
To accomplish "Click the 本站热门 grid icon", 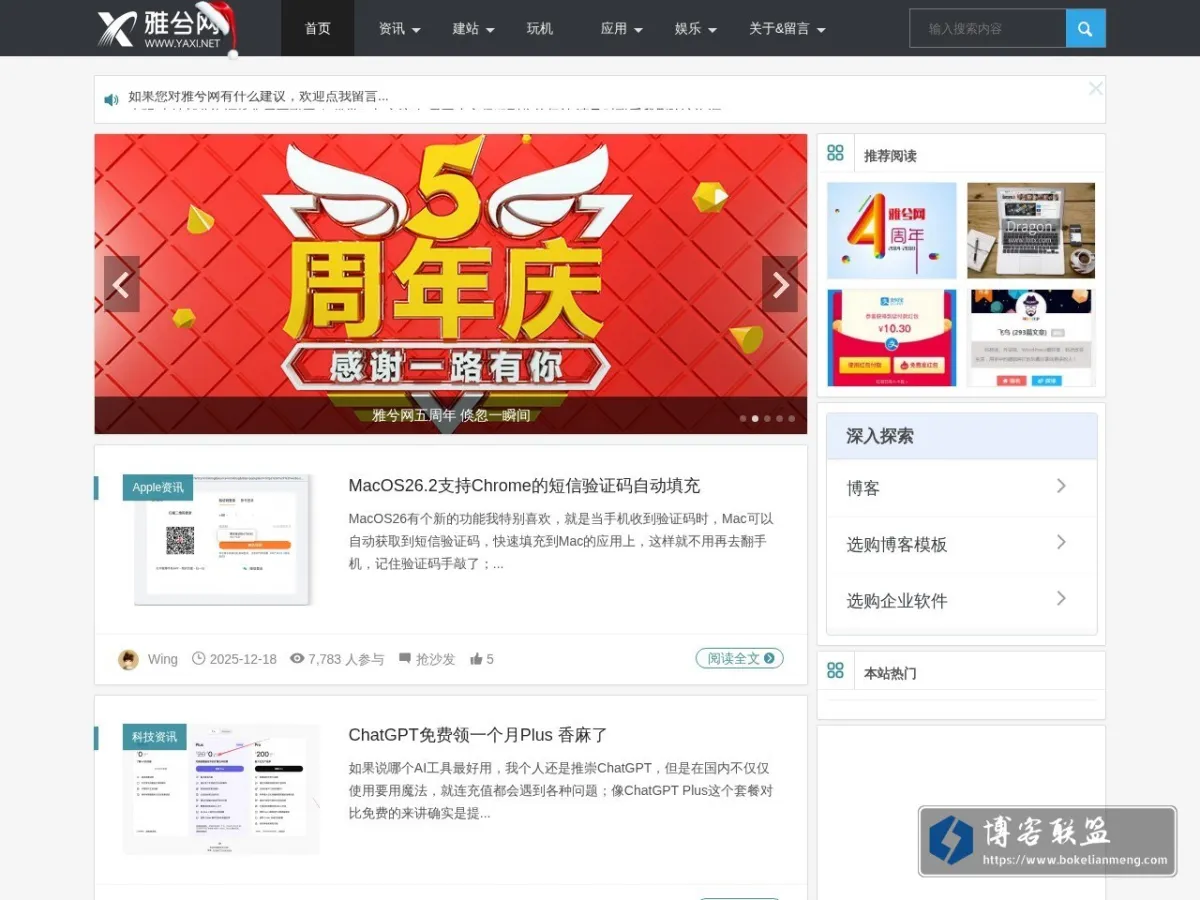I will click(836, 671).
